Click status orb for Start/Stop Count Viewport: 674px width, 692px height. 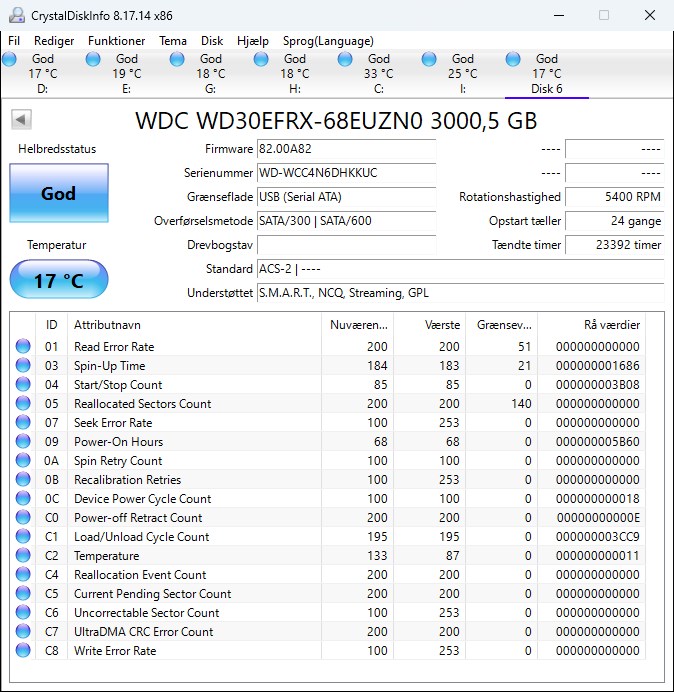click(x=23, y=384)
